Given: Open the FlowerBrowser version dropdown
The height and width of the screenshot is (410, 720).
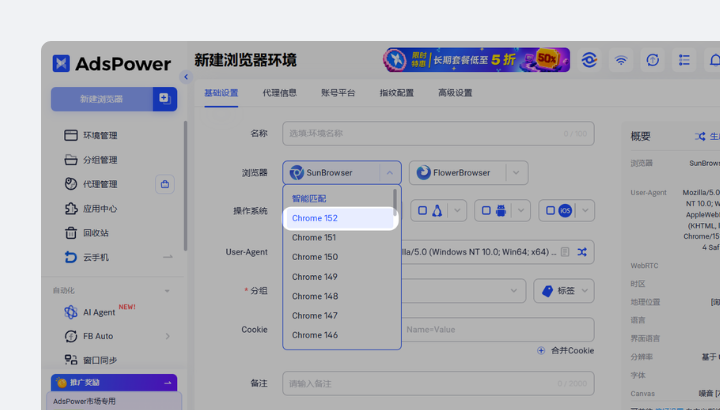Looking at the screenshot, I should (x=516, y=173).
